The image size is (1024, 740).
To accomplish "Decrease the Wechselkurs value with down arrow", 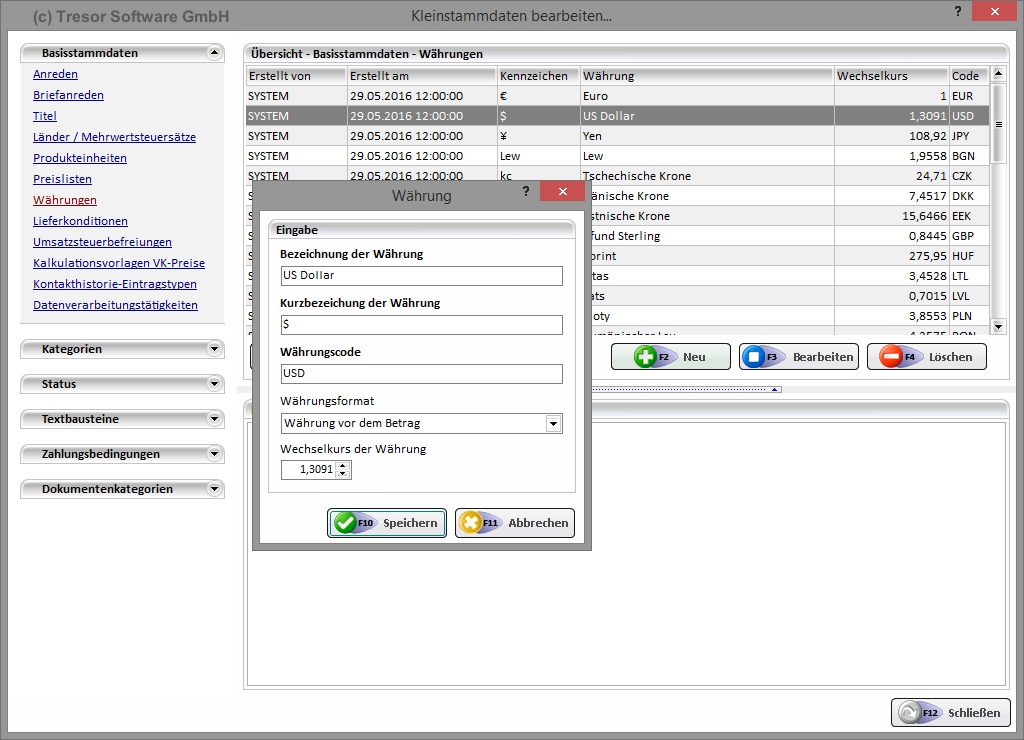I will pos(343,474).
